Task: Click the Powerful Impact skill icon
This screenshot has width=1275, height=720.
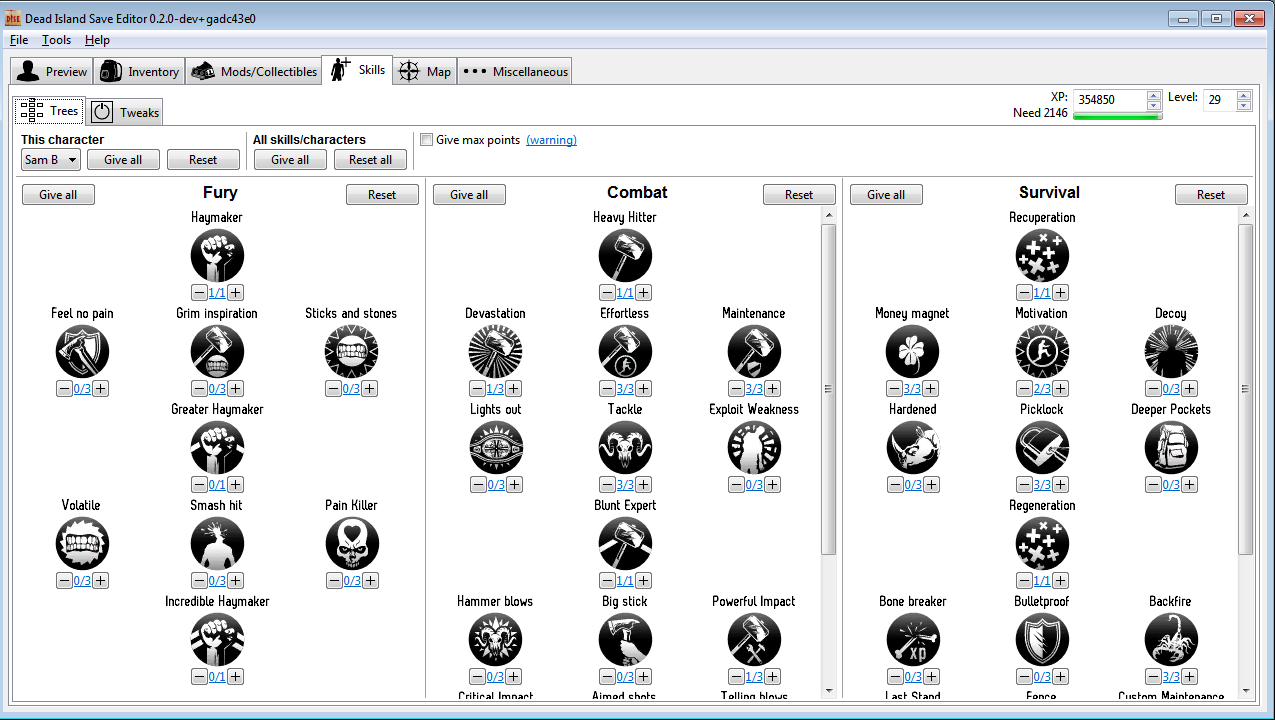Action: coord(754,639)
